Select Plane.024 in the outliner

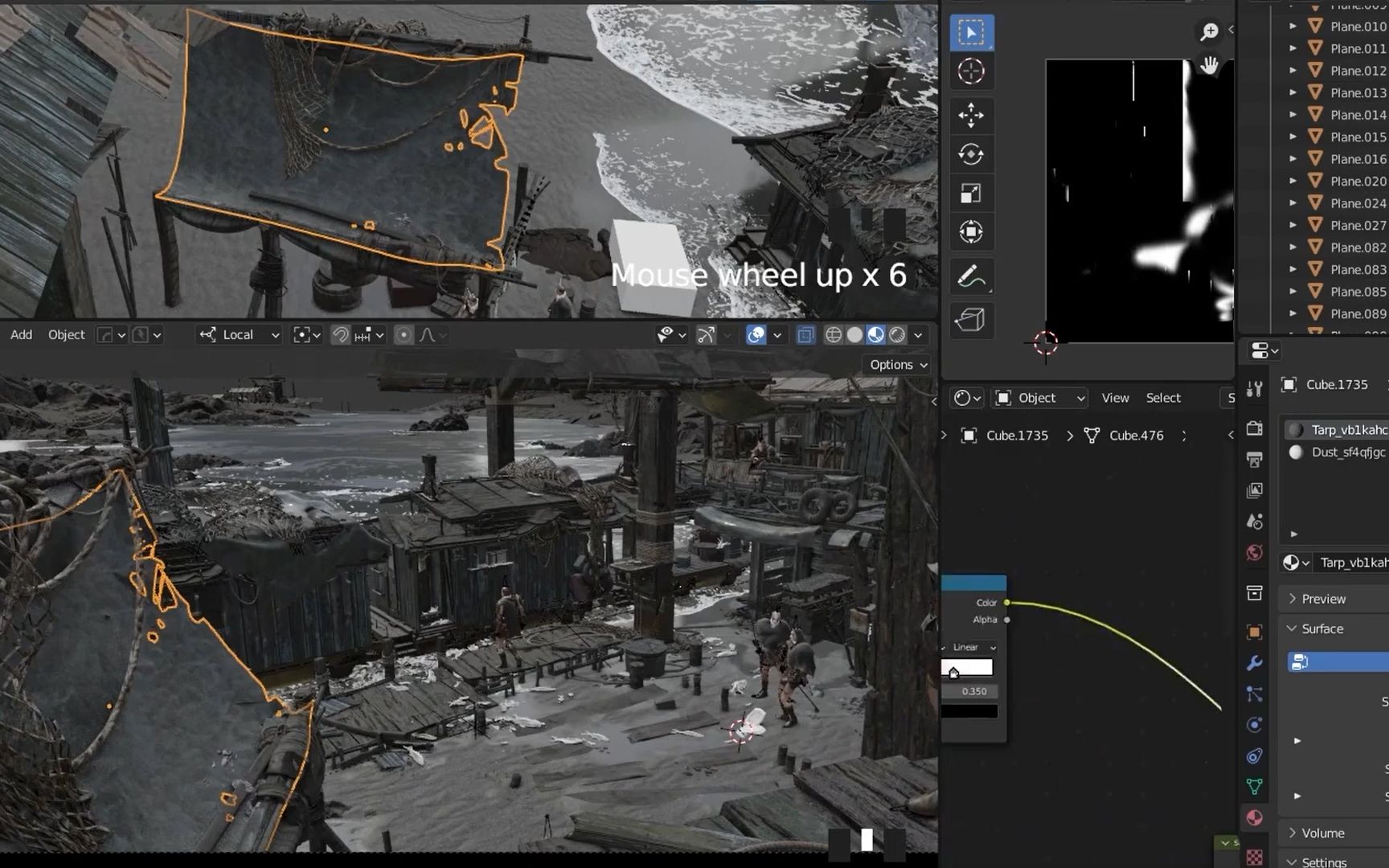pos(1358,203)
